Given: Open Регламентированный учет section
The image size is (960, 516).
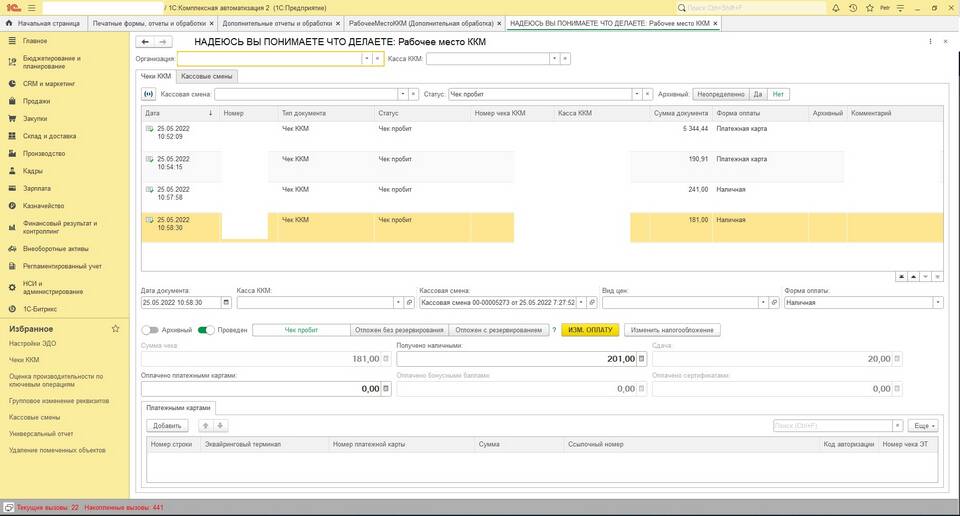Looking at the screenshot, I should 62,266.
